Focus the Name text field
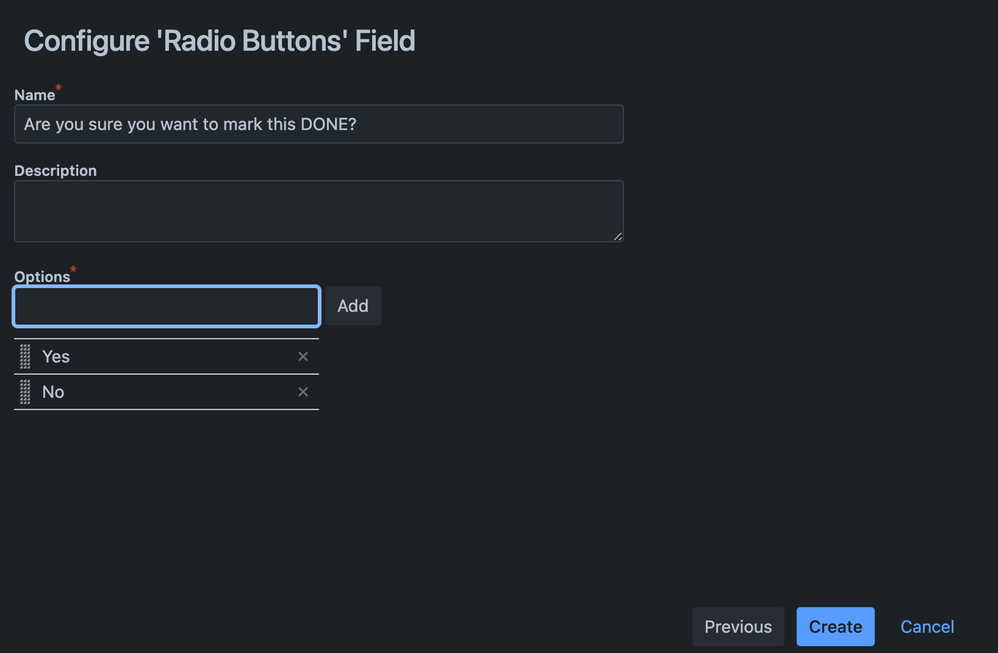The image size is (998, 653). [318, 125]
